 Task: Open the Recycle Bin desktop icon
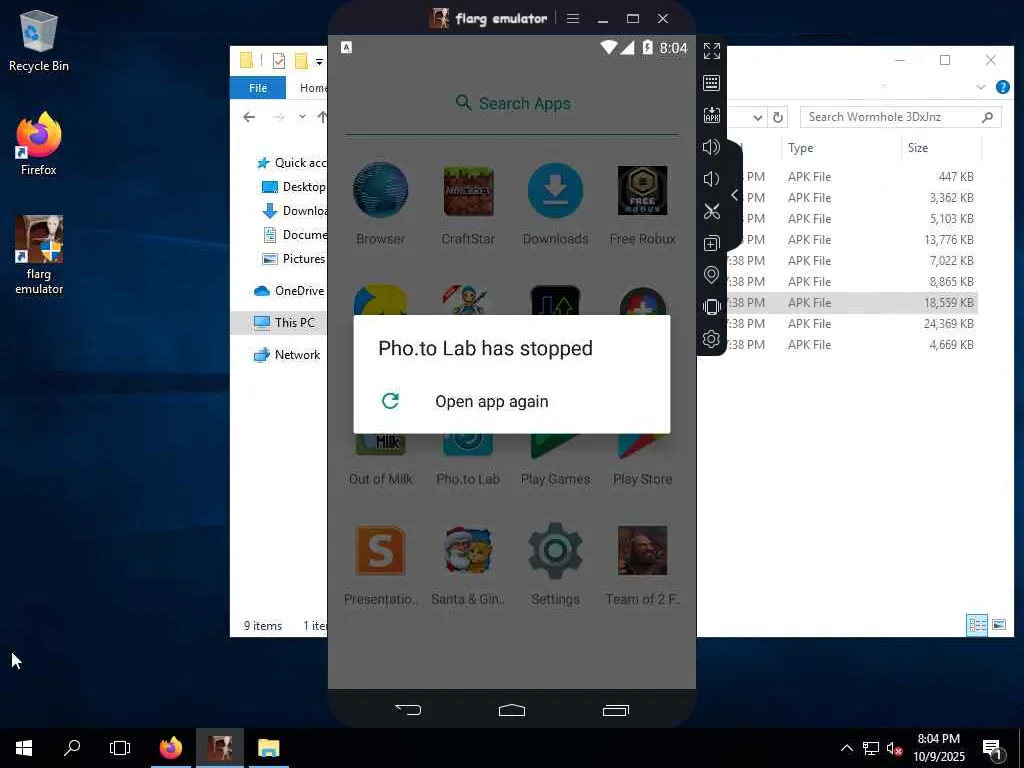pyautogui.click(x=39, y=41)
